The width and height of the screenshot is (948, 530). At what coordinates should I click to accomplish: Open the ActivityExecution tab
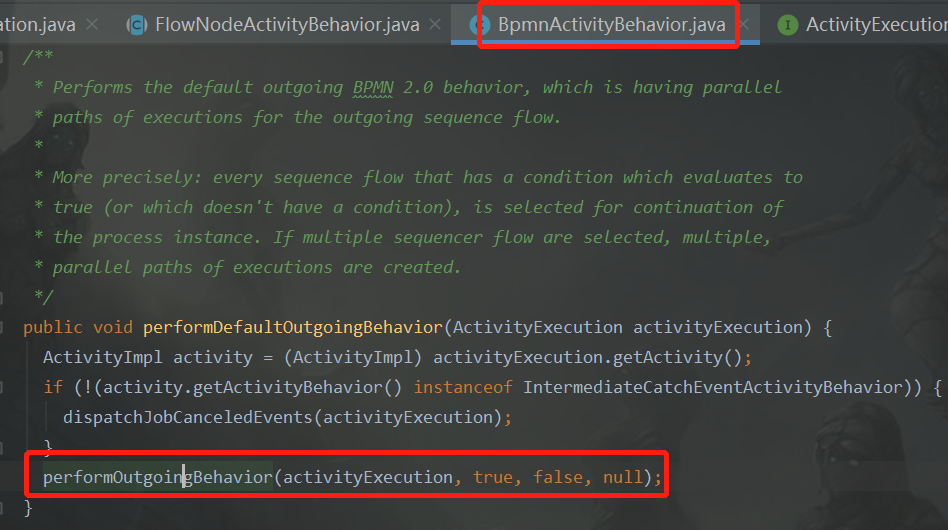click(x=877, y=25)
